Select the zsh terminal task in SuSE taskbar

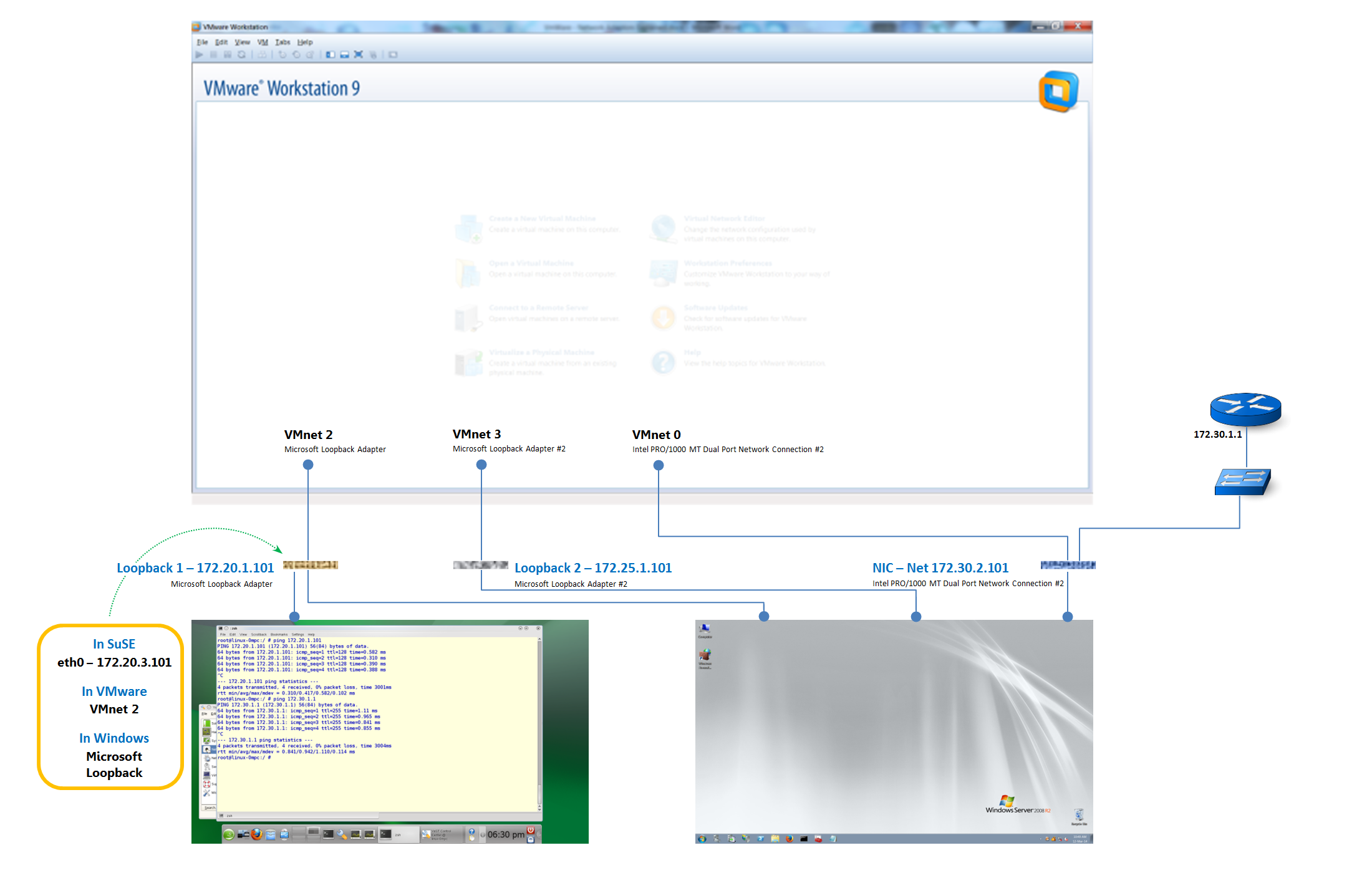click(399, 834)
